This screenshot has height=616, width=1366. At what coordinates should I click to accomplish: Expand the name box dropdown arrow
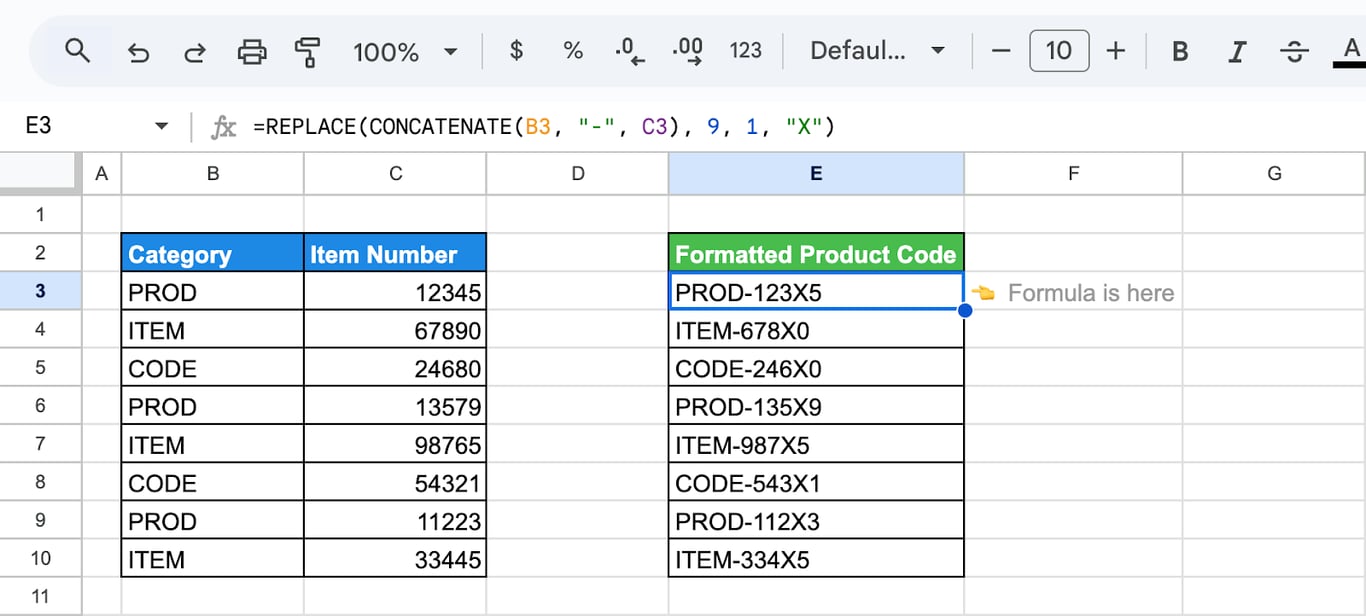161,126
